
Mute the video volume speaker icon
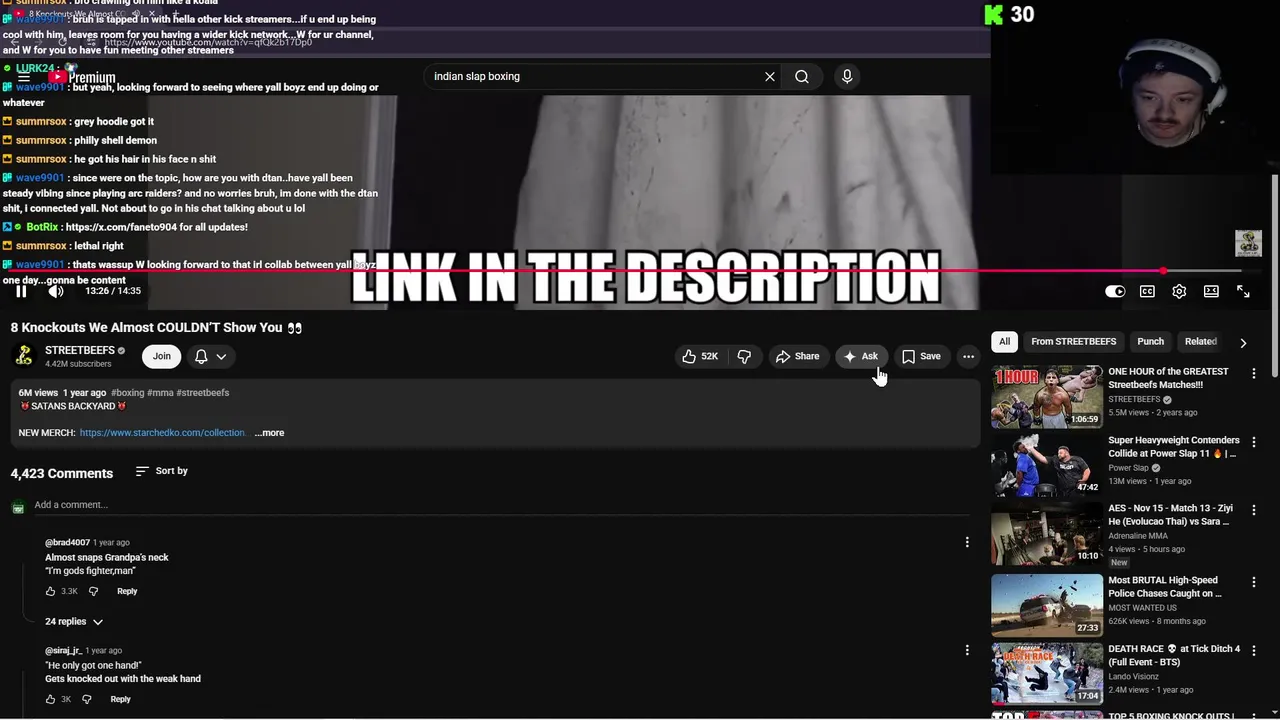56,291
